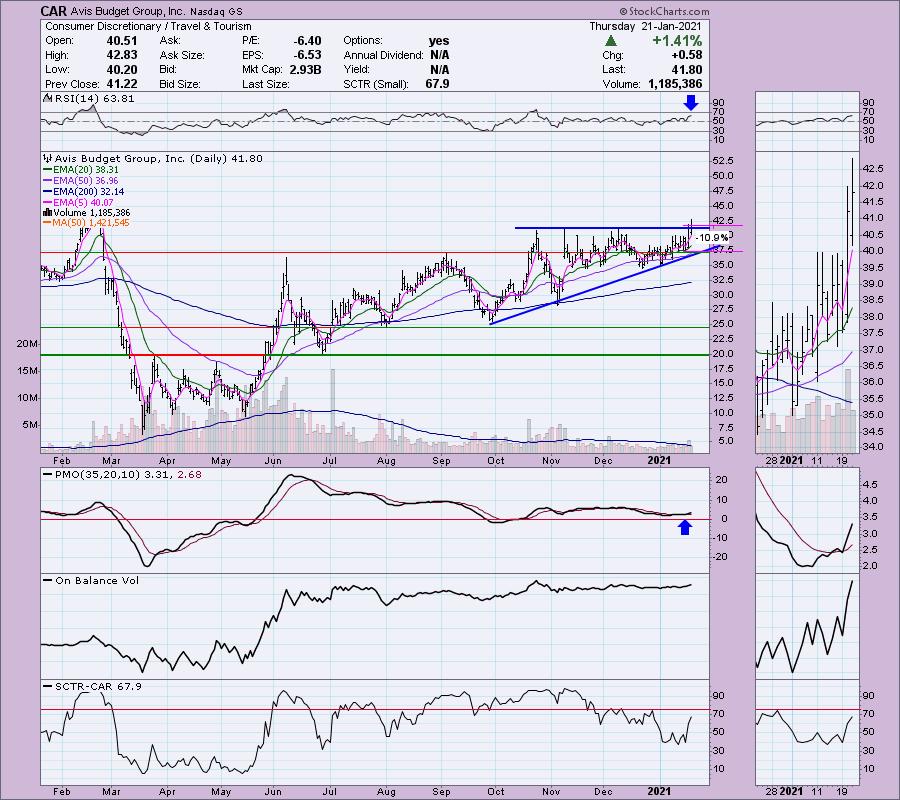Click the Last price value 41.80
Screen dimensions: 900x800
(x=688, y=69)
